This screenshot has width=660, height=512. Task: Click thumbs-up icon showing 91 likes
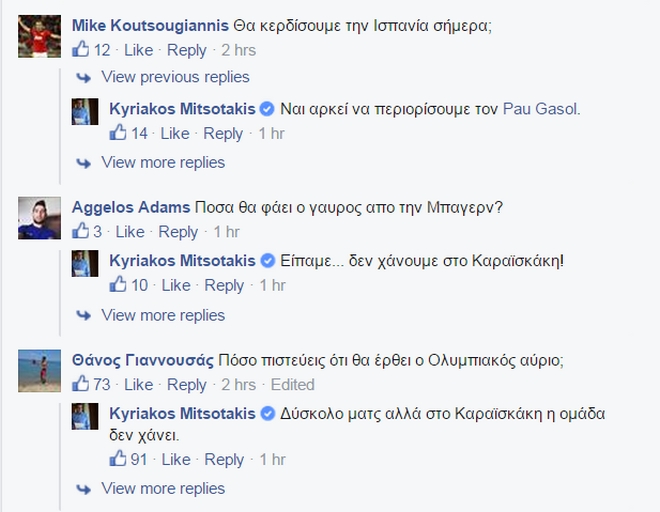point(119,459)
